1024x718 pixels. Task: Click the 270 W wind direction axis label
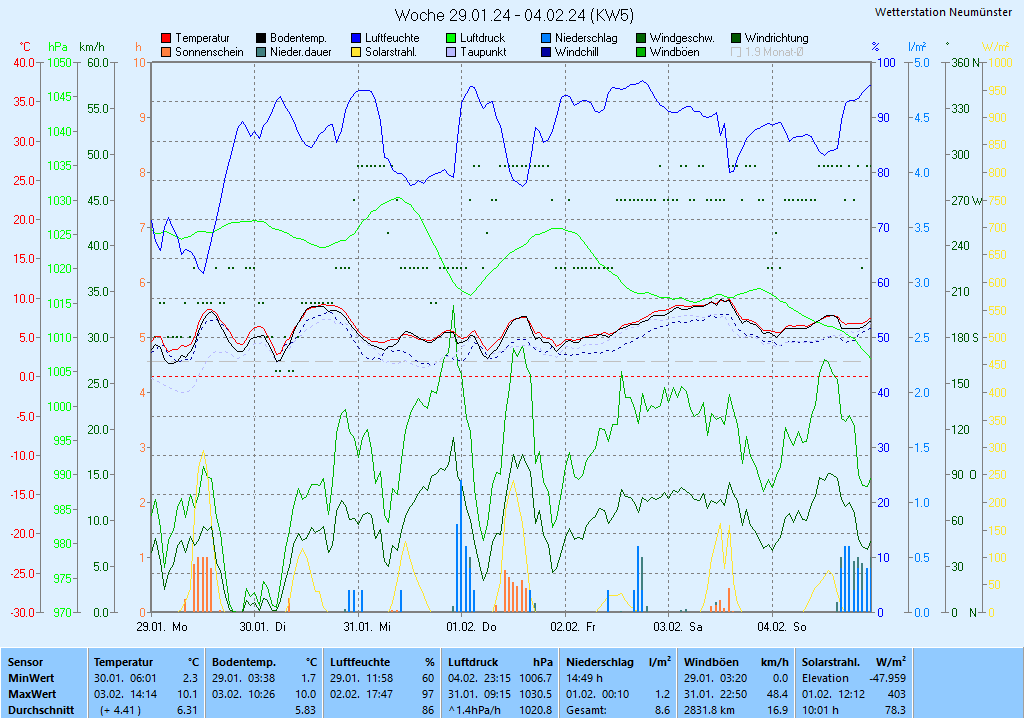coord(966,201)
